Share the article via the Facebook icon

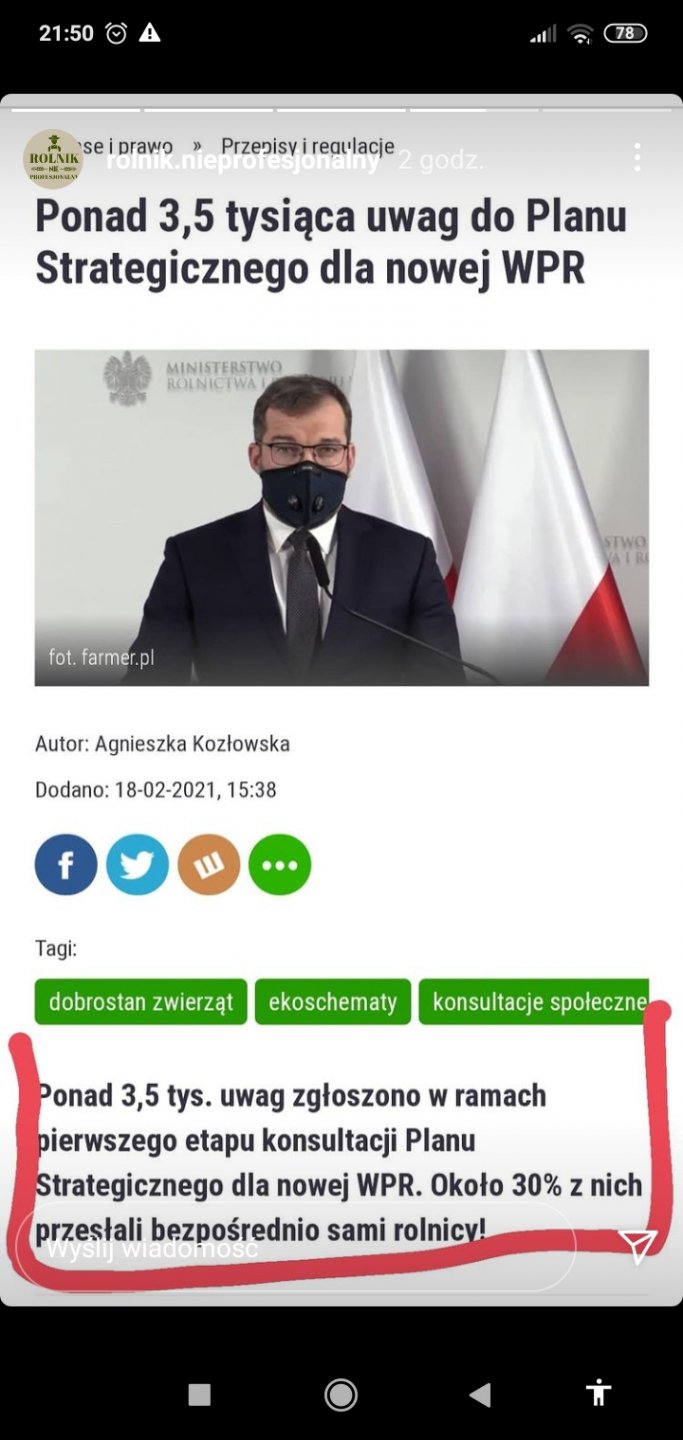(66, 864)
